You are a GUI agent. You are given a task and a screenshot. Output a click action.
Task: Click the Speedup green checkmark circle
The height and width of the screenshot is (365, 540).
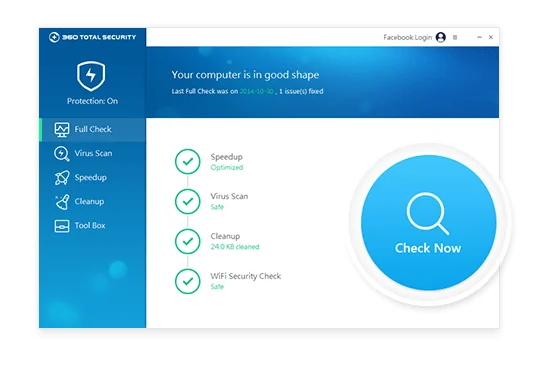tap(187, 161)
